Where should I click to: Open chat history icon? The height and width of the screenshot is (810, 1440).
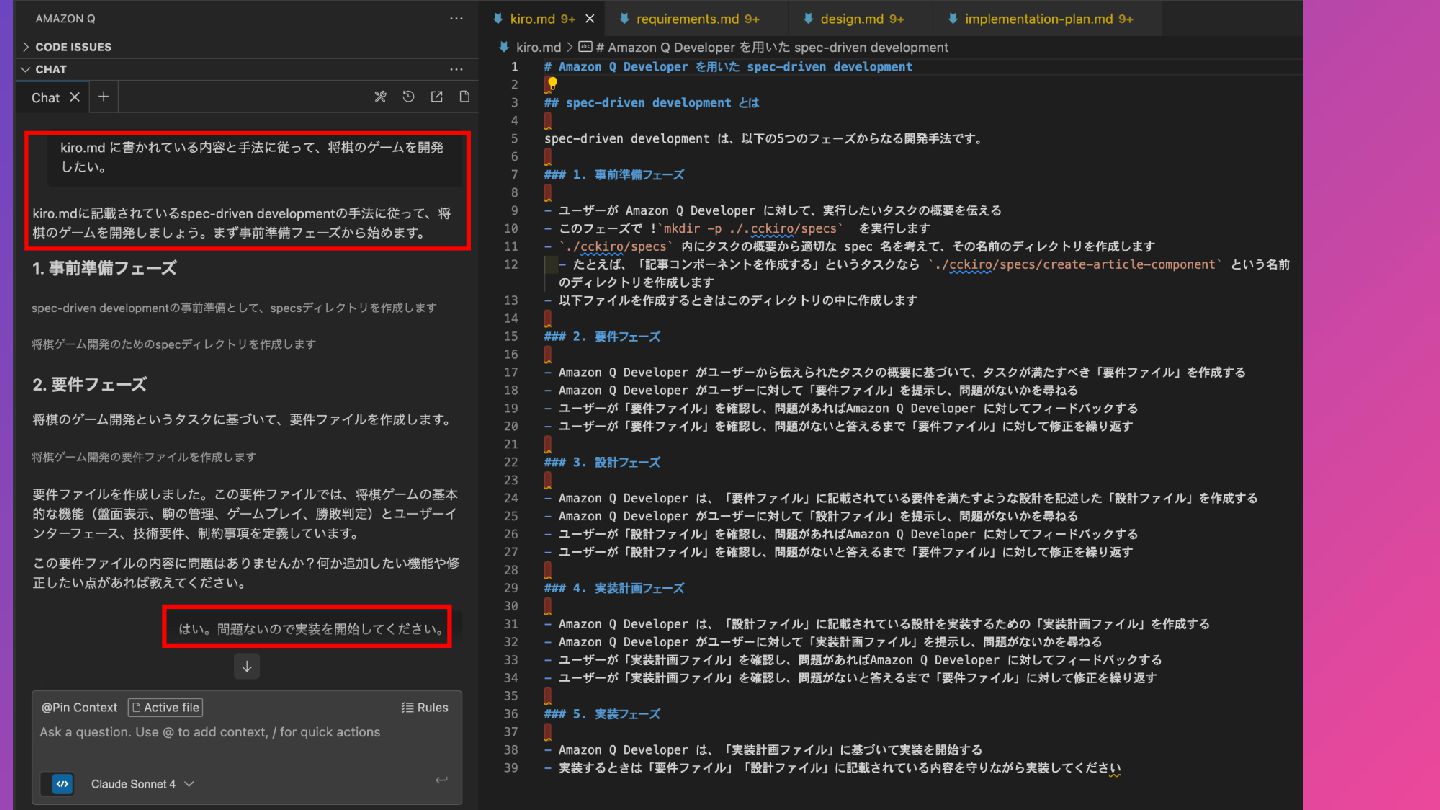pyautogui.click(x=408, y=97)
